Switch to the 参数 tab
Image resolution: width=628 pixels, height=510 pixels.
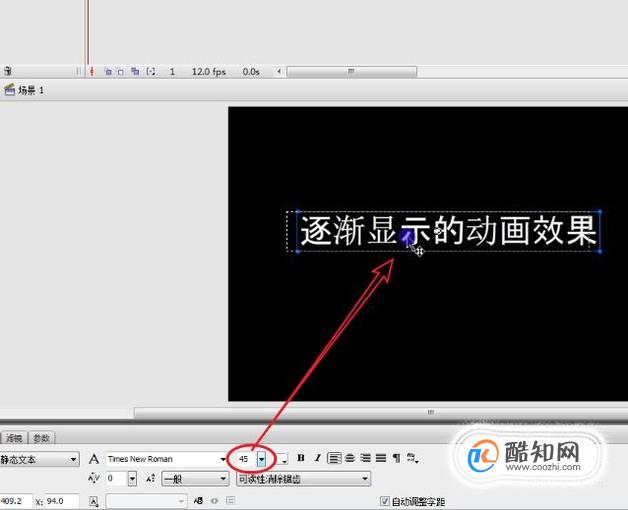coord(42,438)
